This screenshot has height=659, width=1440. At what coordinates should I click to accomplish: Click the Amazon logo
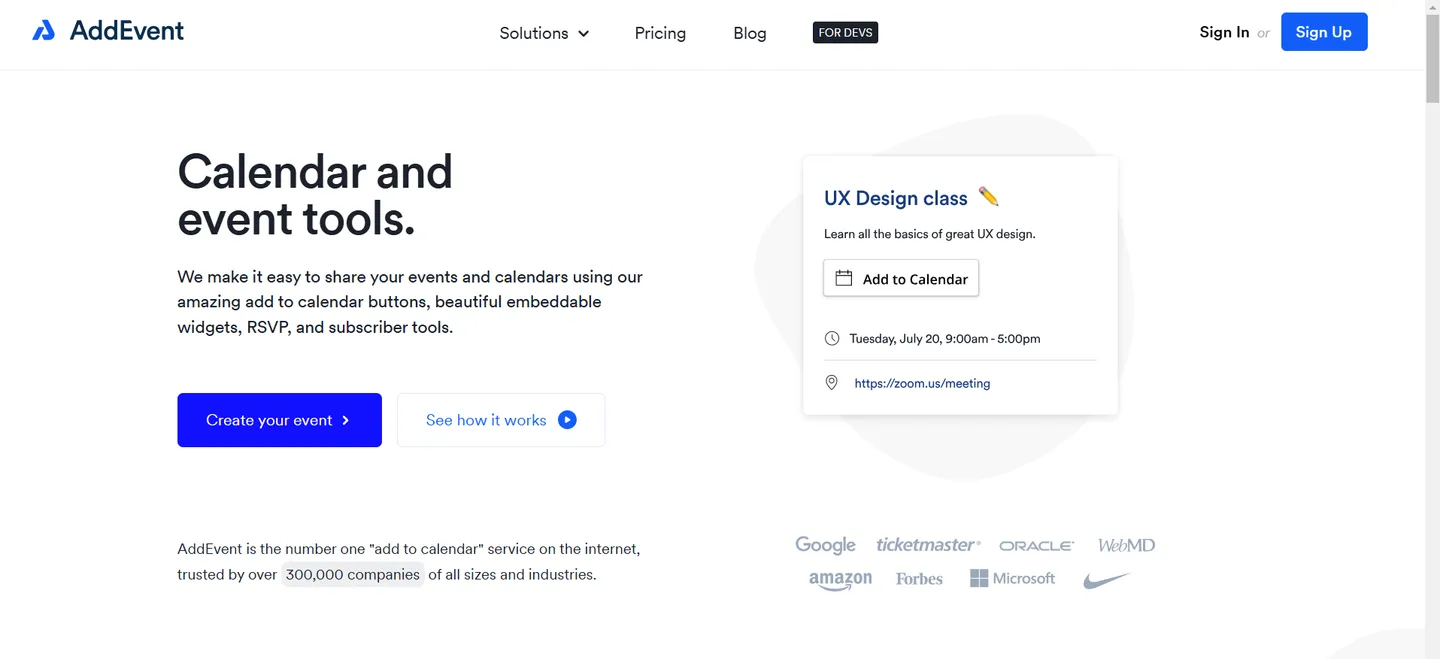point(840,580)
